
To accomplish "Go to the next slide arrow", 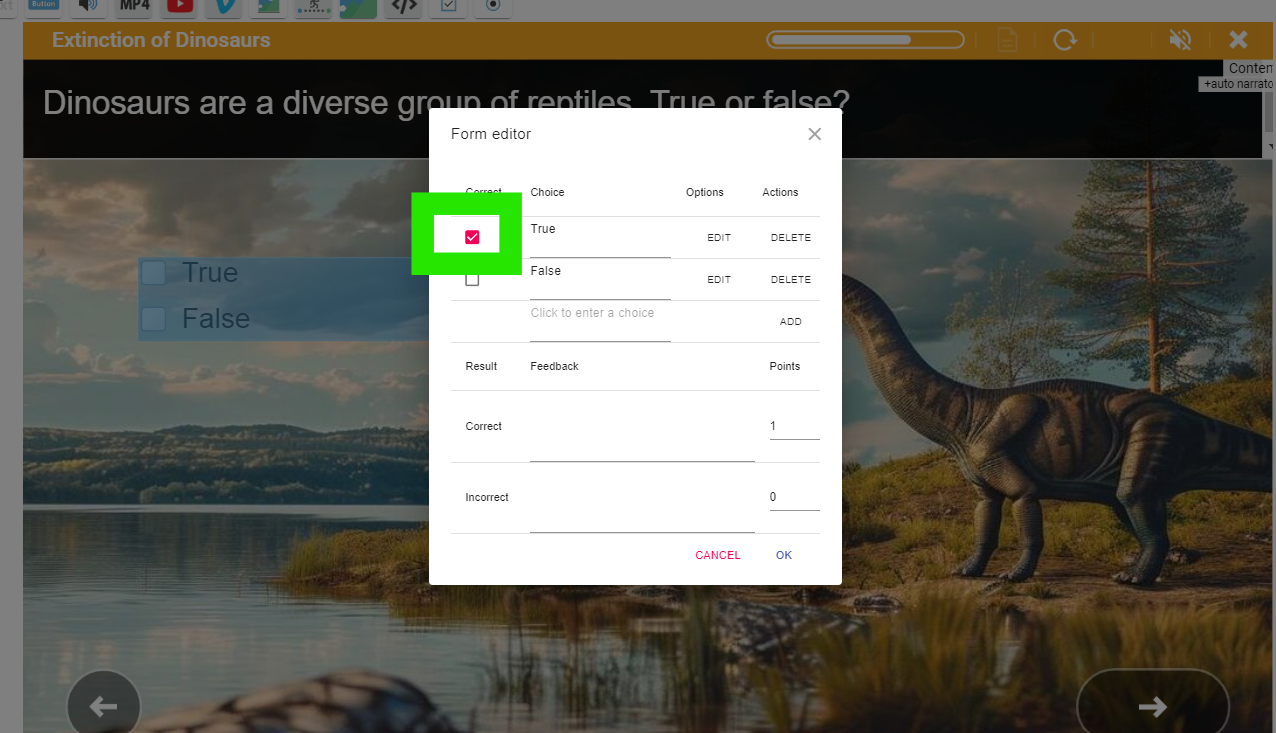I will click(1153, 706).
